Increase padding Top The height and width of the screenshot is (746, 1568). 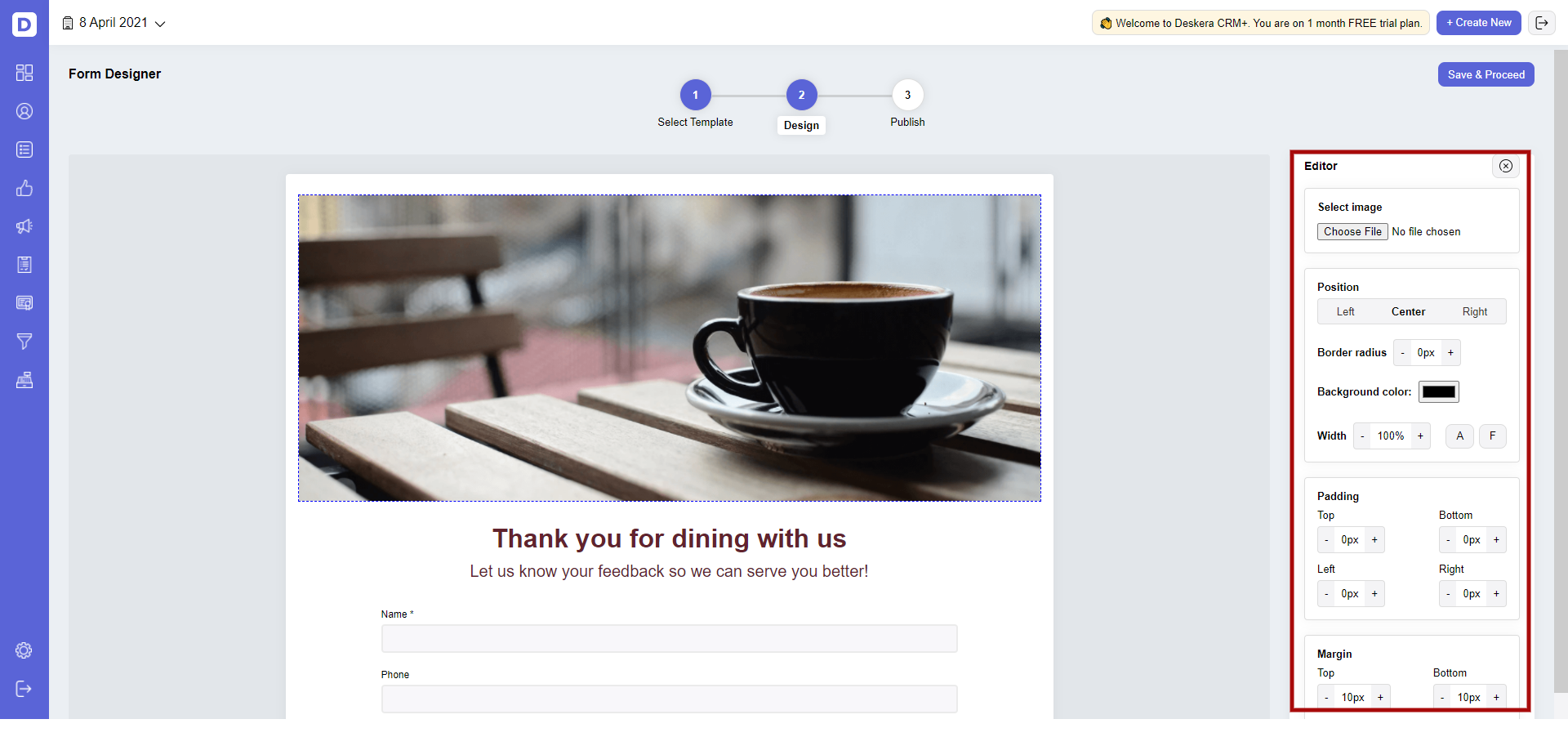[x=1374, y=540]
